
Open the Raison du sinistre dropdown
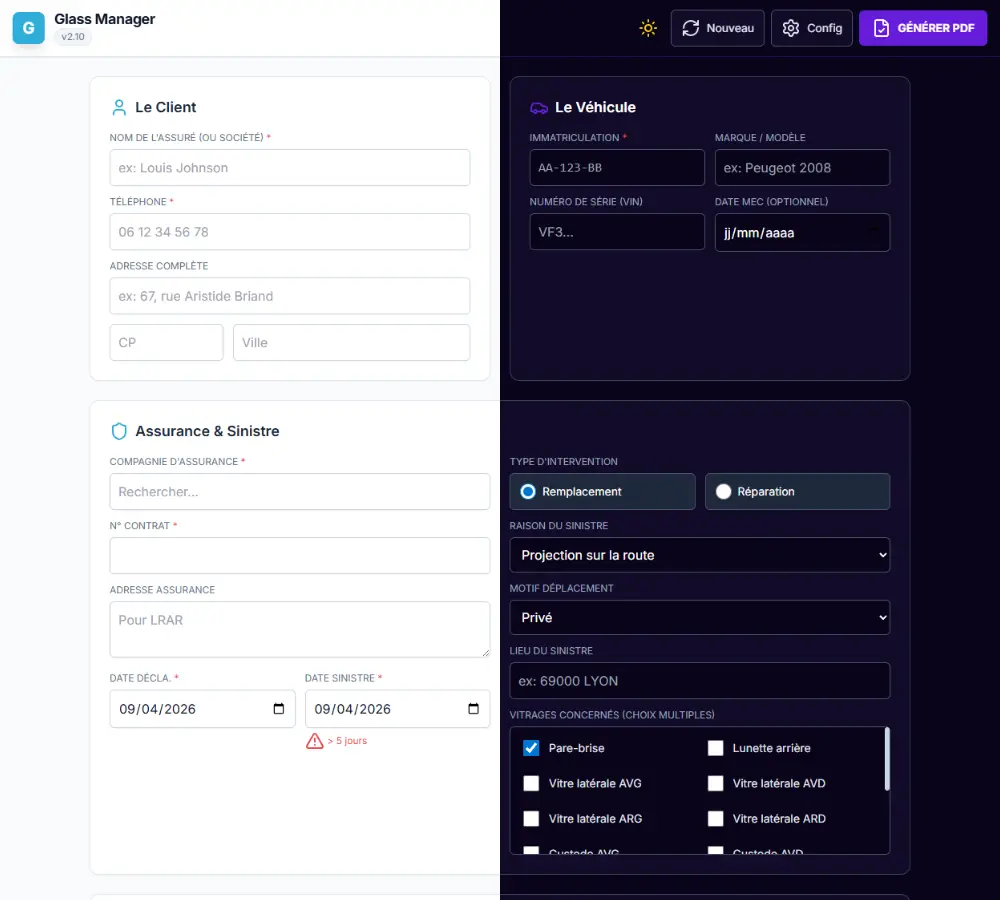pyautogui.click(x=699, y=555)
